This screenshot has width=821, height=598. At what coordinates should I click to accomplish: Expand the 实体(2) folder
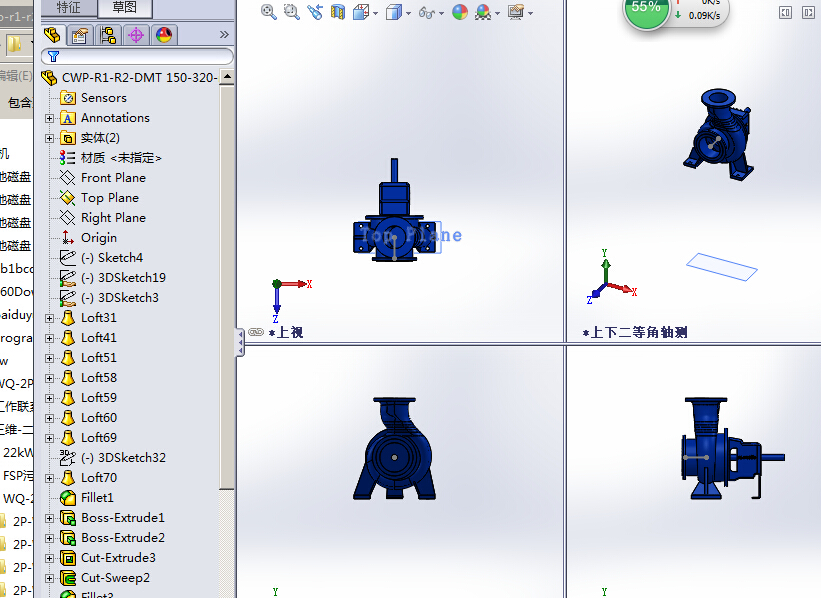(49, 138)
